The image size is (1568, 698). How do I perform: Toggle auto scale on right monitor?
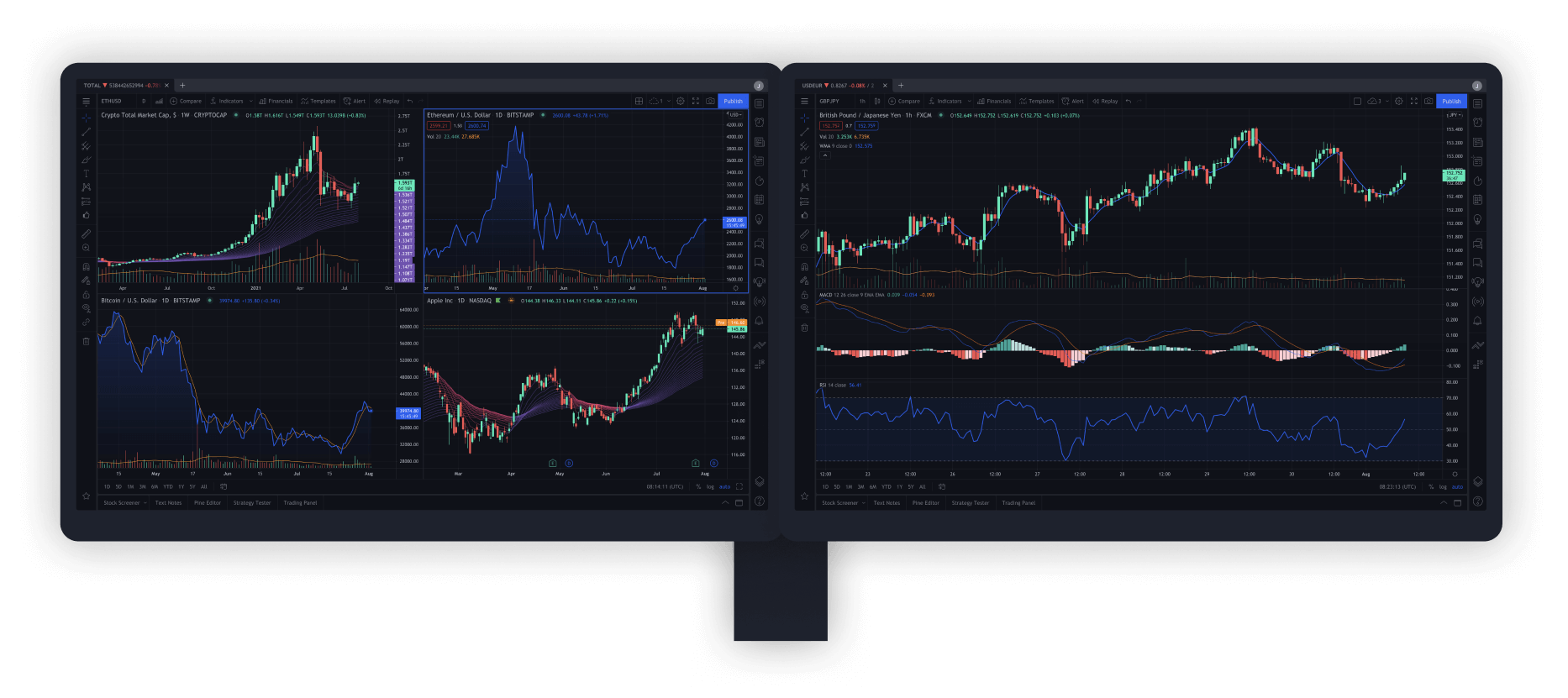pyautogui.click(x=1457, y=486)
